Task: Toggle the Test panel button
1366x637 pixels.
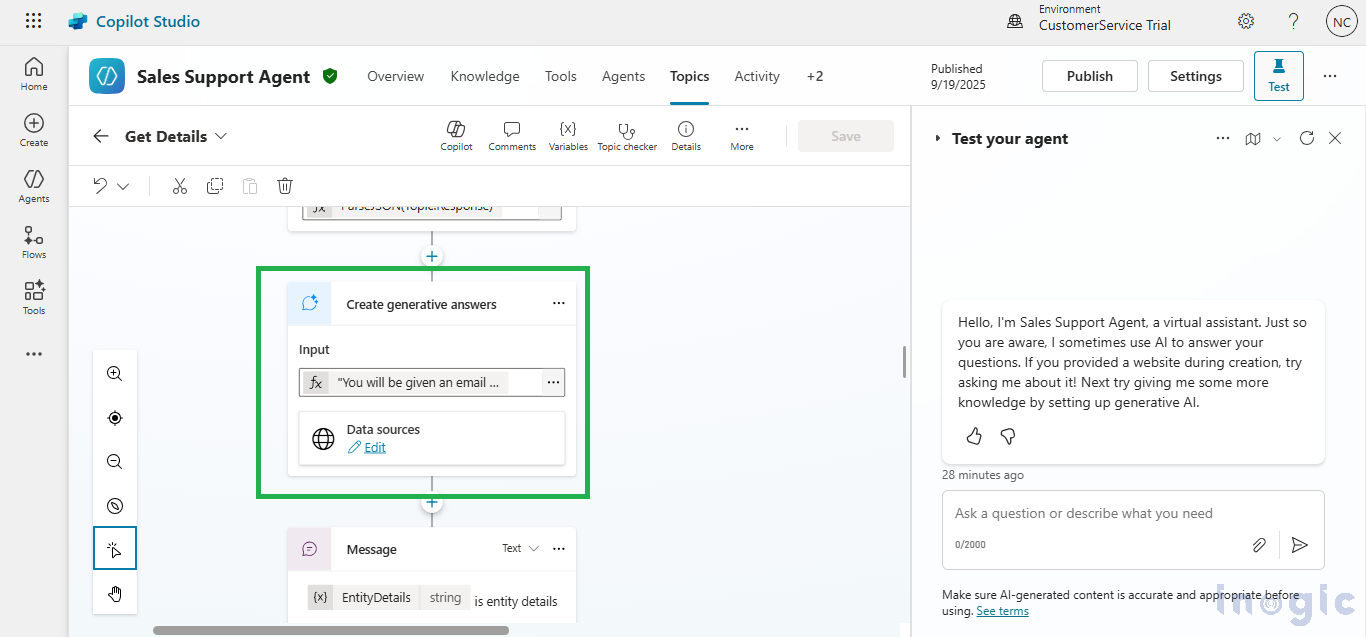Action: [x=1278, y=76]
